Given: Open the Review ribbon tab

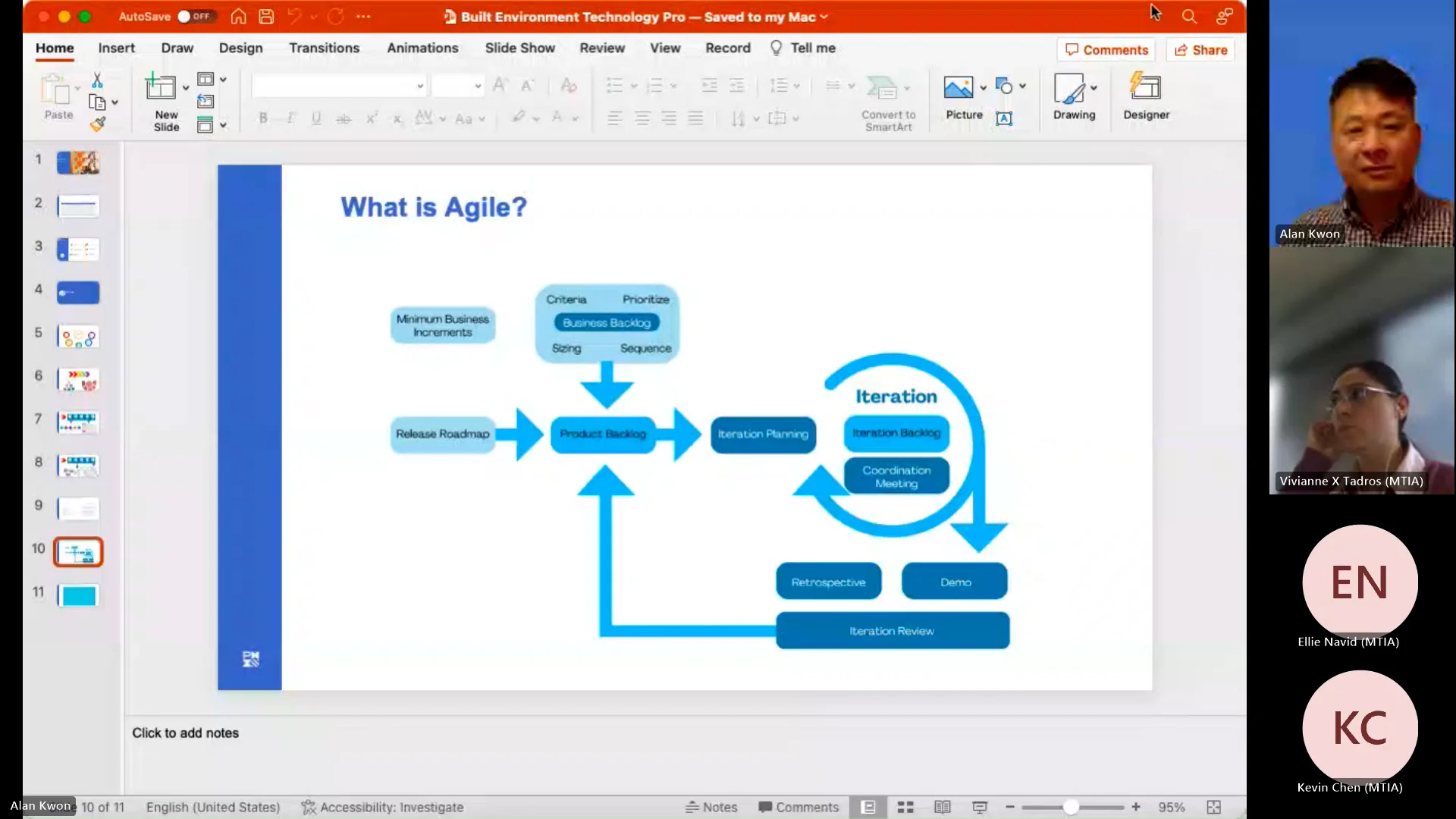Looking at the screenshot, I should pos(602,47).
